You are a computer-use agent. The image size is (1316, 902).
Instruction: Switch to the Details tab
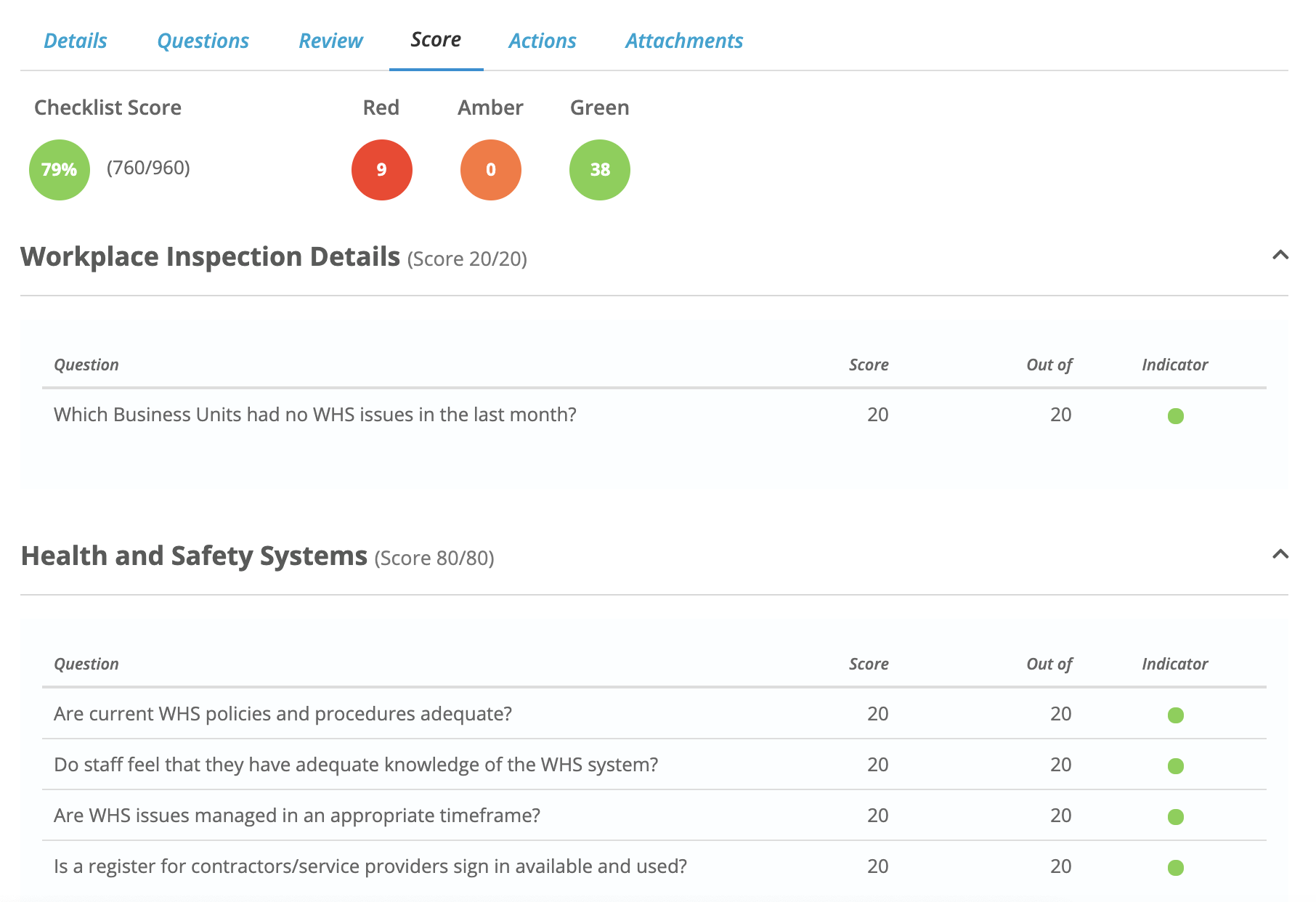[75, 41]
